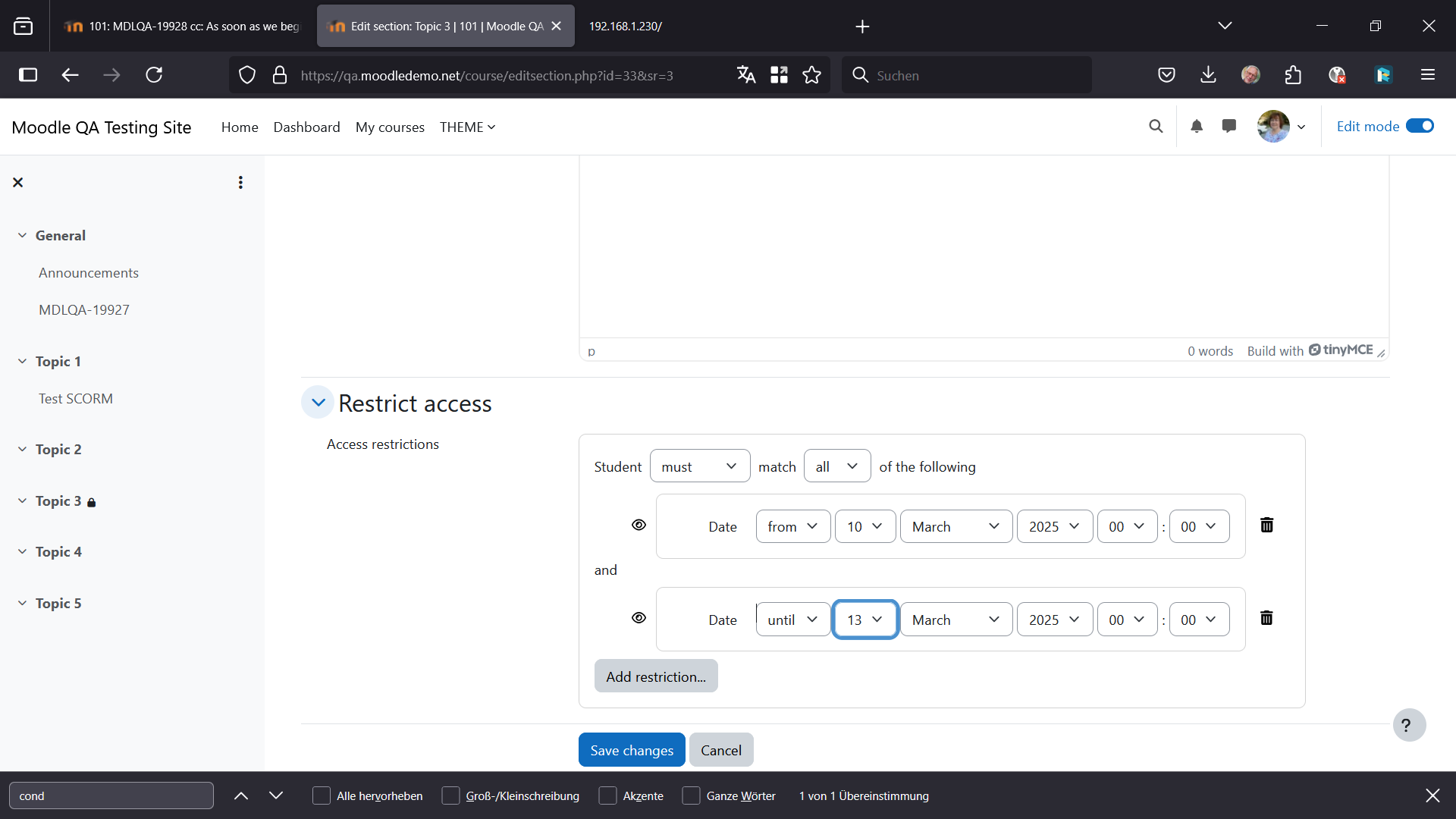The height and width of the screenshot is (819, 1456).
Task: Open the course index options menu
Action: click(240, 183)
